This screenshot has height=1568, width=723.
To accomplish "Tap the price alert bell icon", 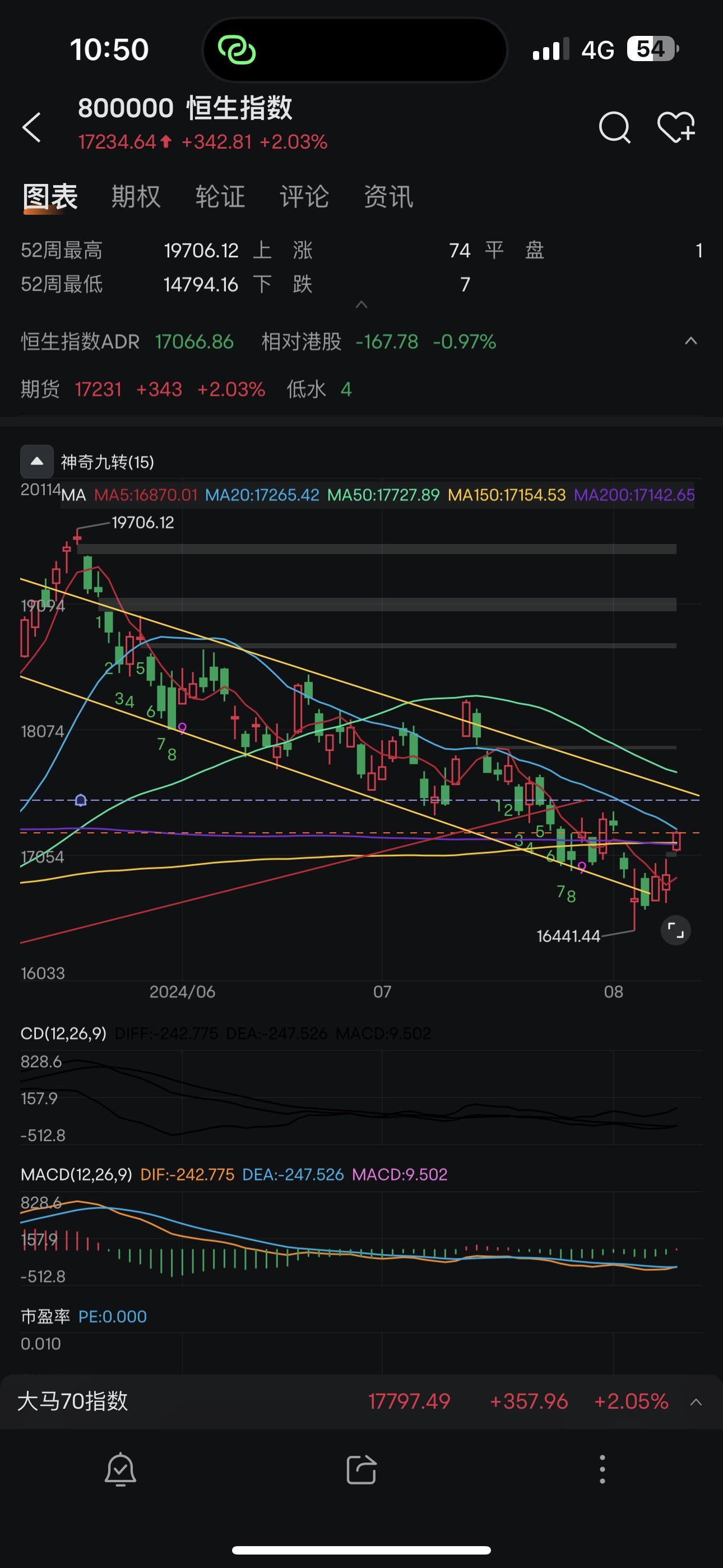I will [x=121, y=1469].
